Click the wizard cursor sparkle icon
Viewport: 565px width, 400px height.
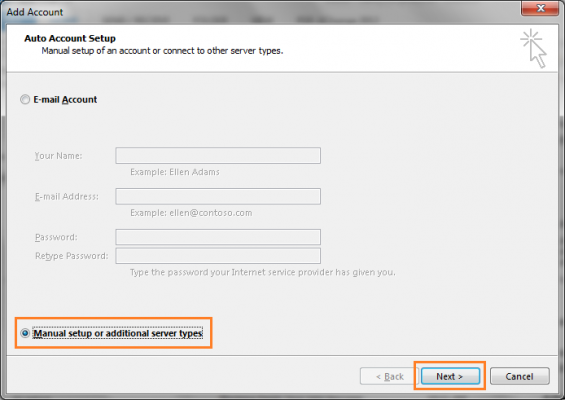534,48
